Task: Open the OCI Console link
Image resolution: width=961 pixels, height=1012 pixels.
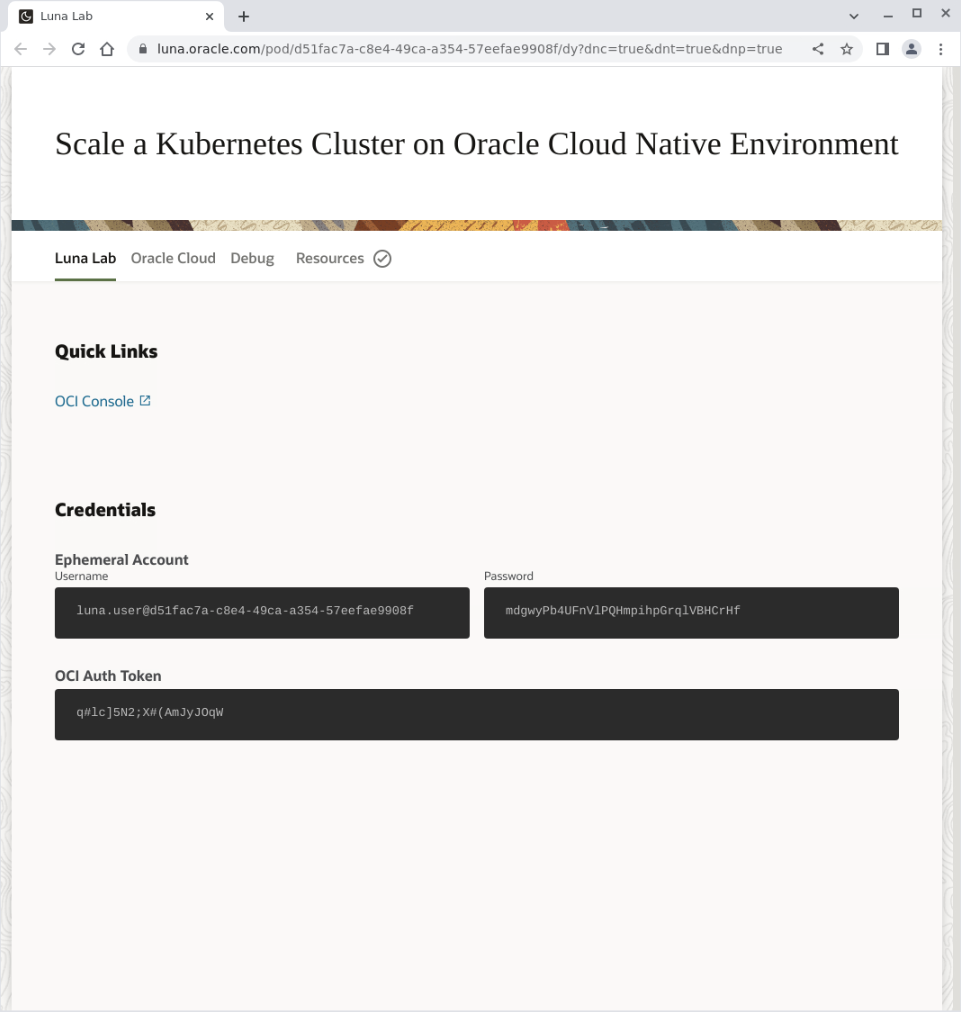Action: point(94,400)
